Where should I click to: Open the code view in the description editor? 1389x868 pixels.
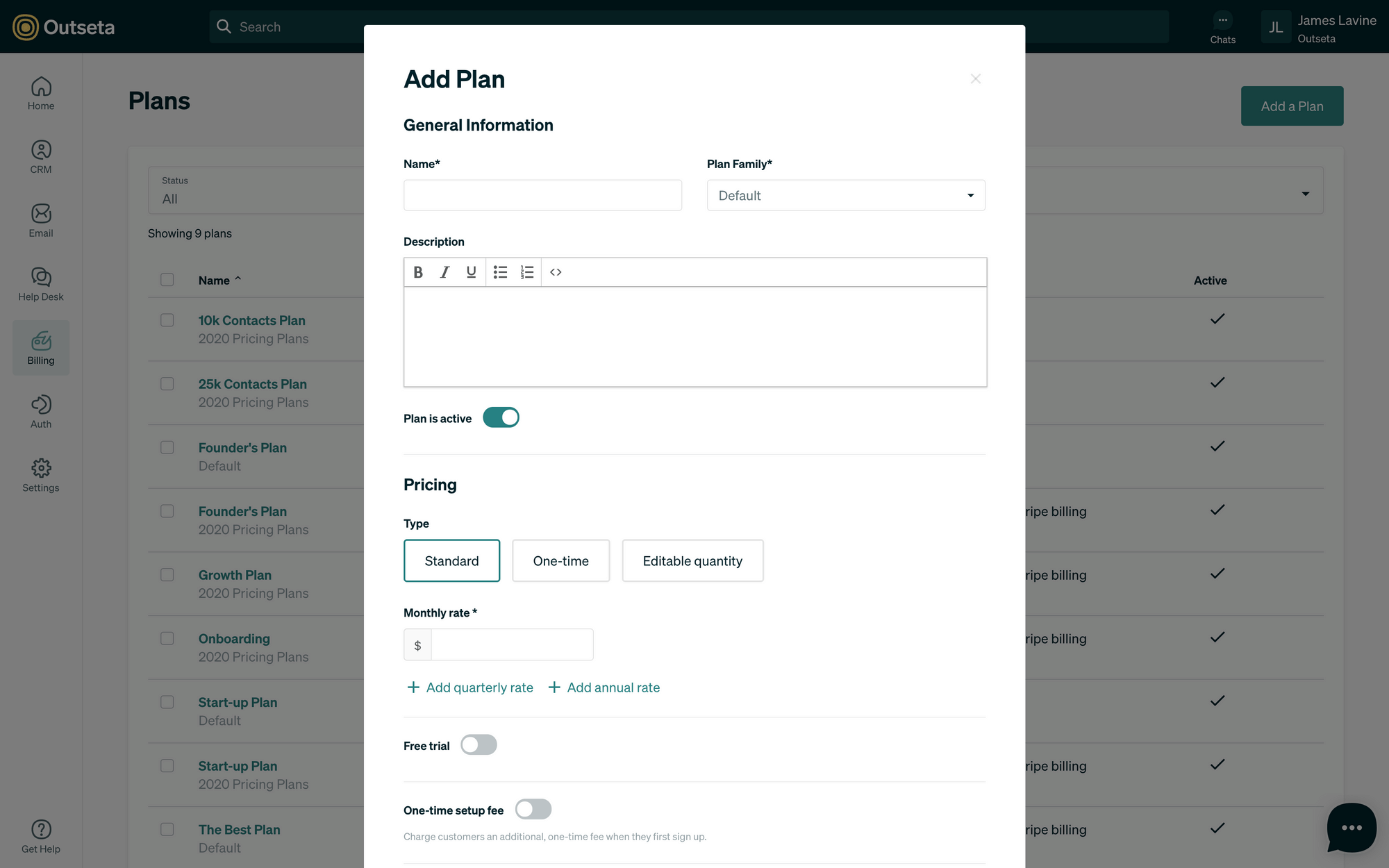click(x=556, y=272)
